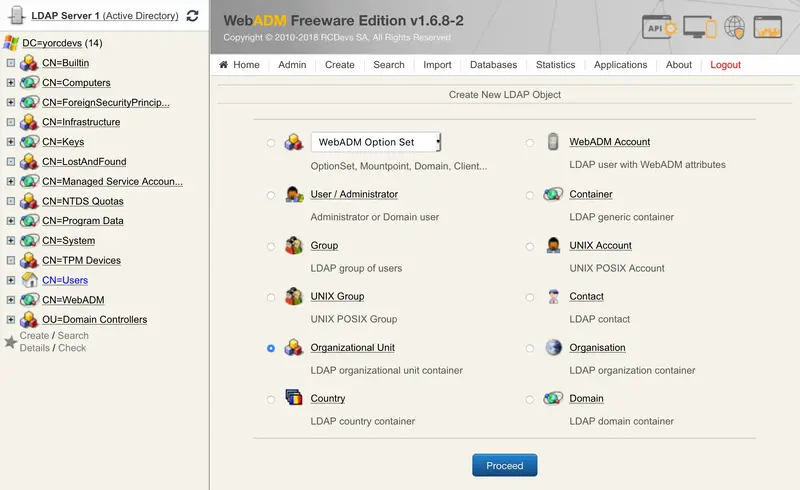Open the Search menu

[x=389, y=65]
